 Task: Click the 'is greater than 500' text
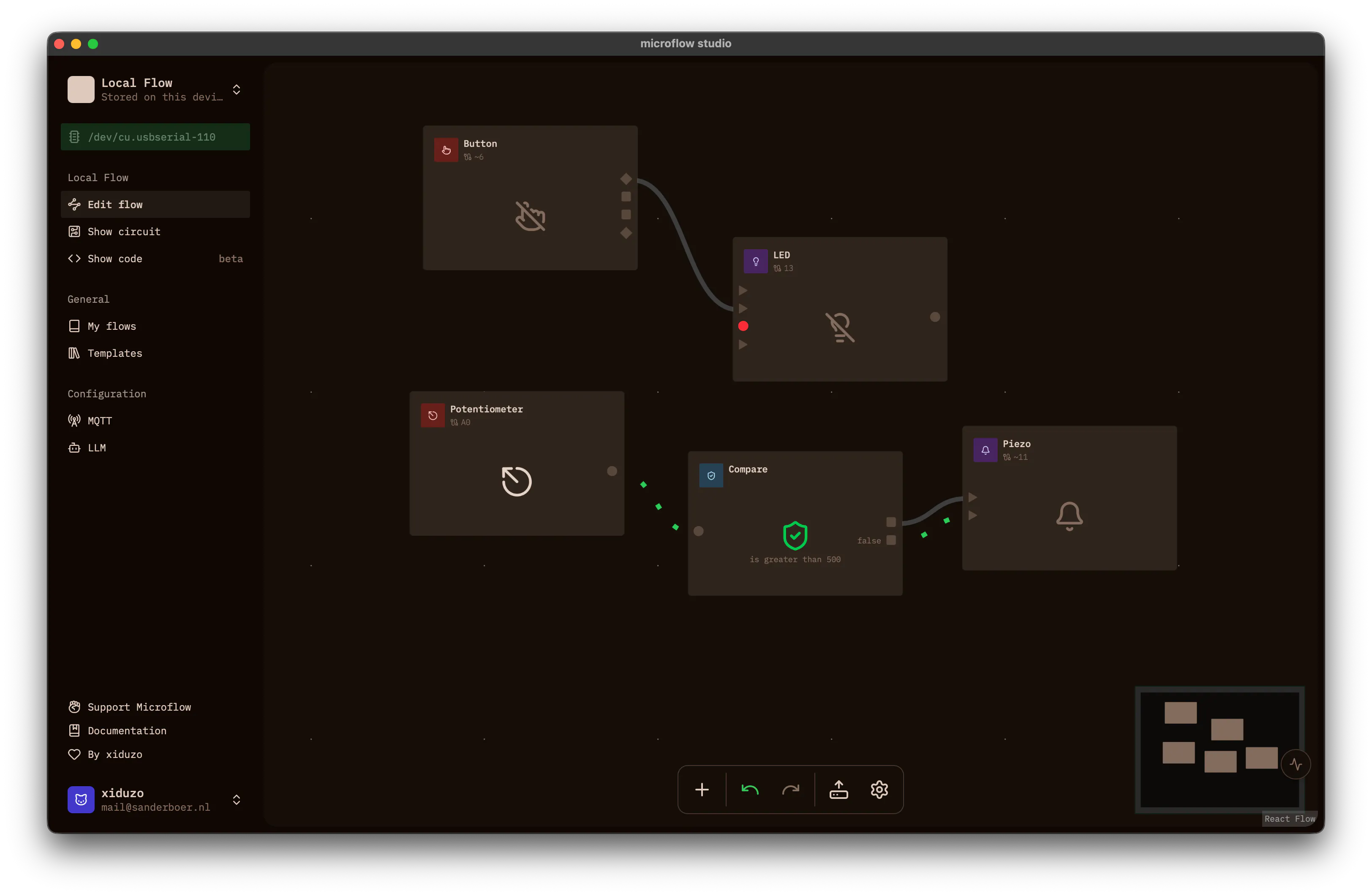coord(795,559)
